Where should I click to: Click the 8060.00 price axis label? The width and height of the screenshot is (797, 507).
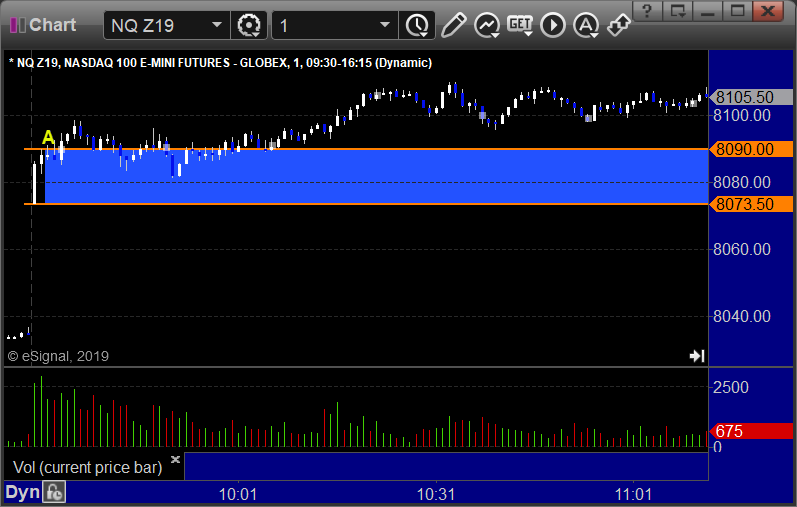click(x=742, y=249)
